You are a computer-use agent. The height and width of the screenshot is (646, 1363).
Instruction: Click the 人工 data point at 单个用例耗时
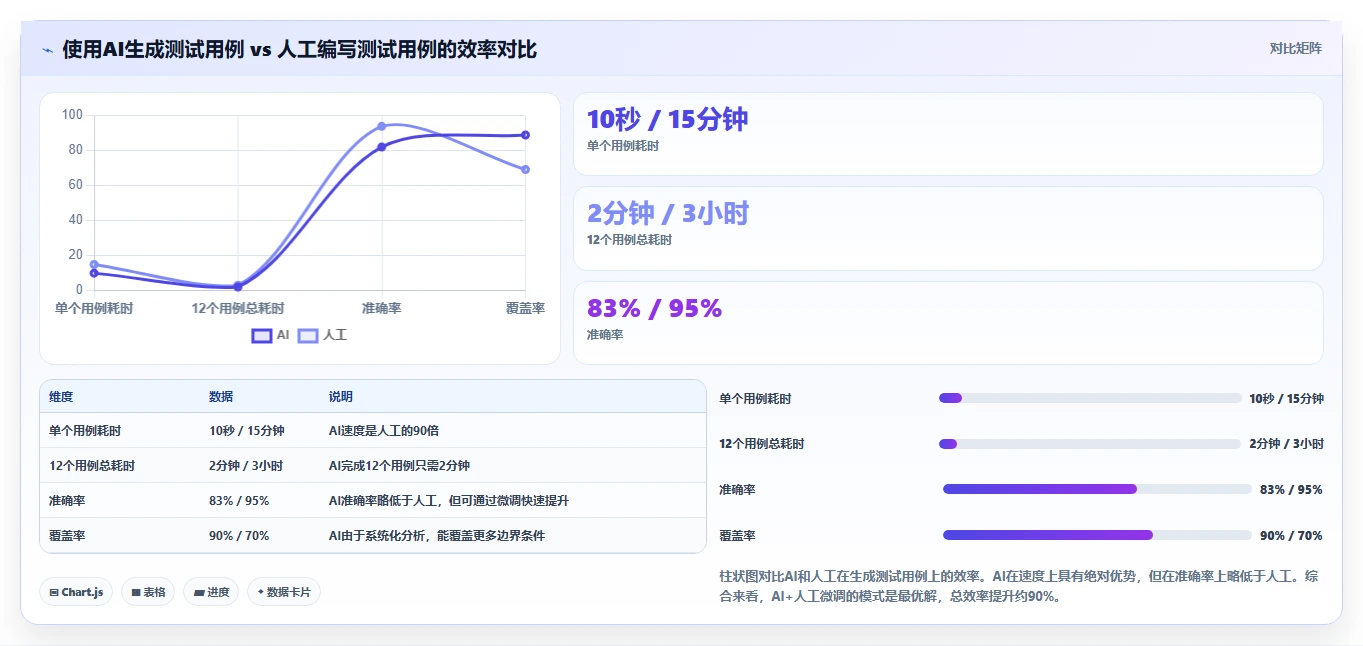pyautogui.click(x=94, y=265)
